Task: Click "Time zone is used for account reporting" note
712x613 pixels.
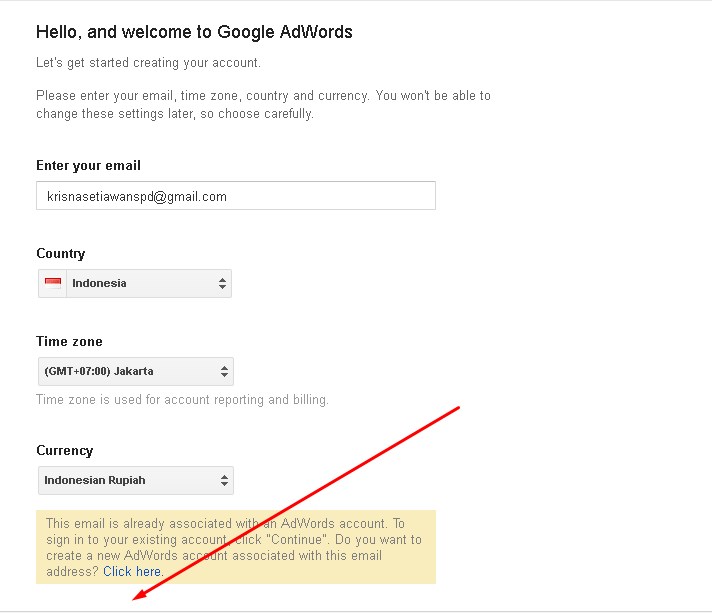Action: pyautogui.click(x=182, y=400)
